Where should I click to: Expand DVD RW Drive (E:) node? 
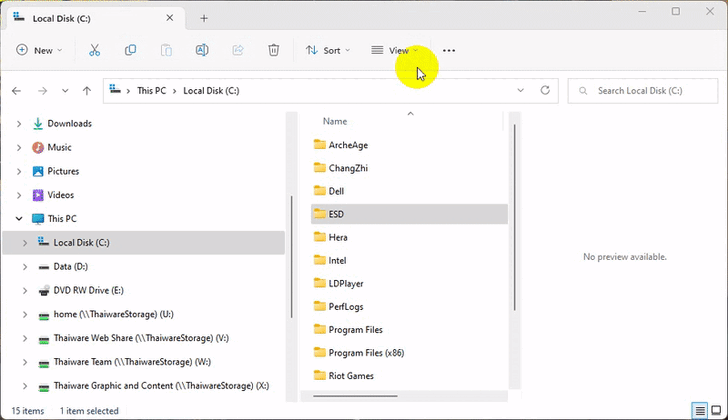25,291
